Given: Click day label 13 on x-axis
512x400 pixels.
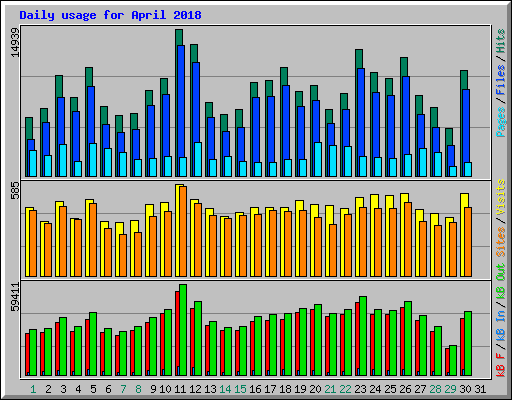Looking at the screenshot, I should [x=210, y=389].
